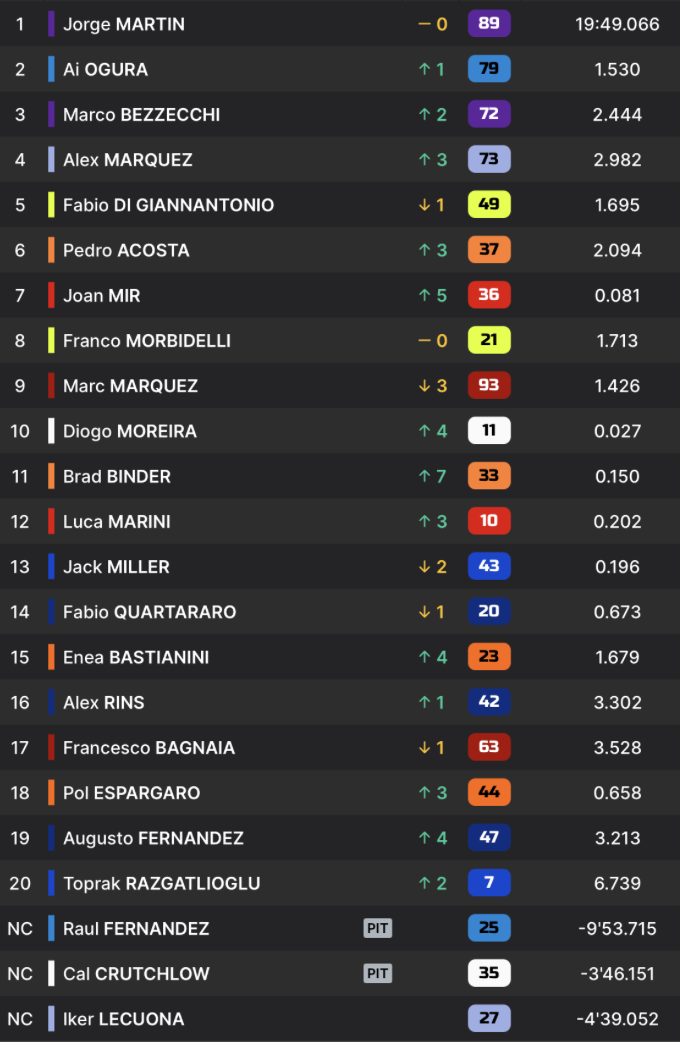Open rider Marco BEZZECCHI's name
Image resolution: width=680 pixels, height=1042 pixels.
click(142, 114)
